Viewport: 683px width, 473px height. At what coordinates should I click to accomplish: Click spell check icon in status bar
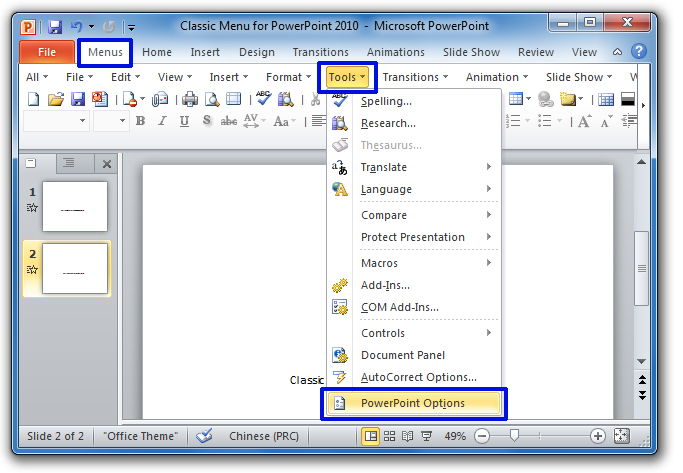pyautogui.click(x=204, y=436)
